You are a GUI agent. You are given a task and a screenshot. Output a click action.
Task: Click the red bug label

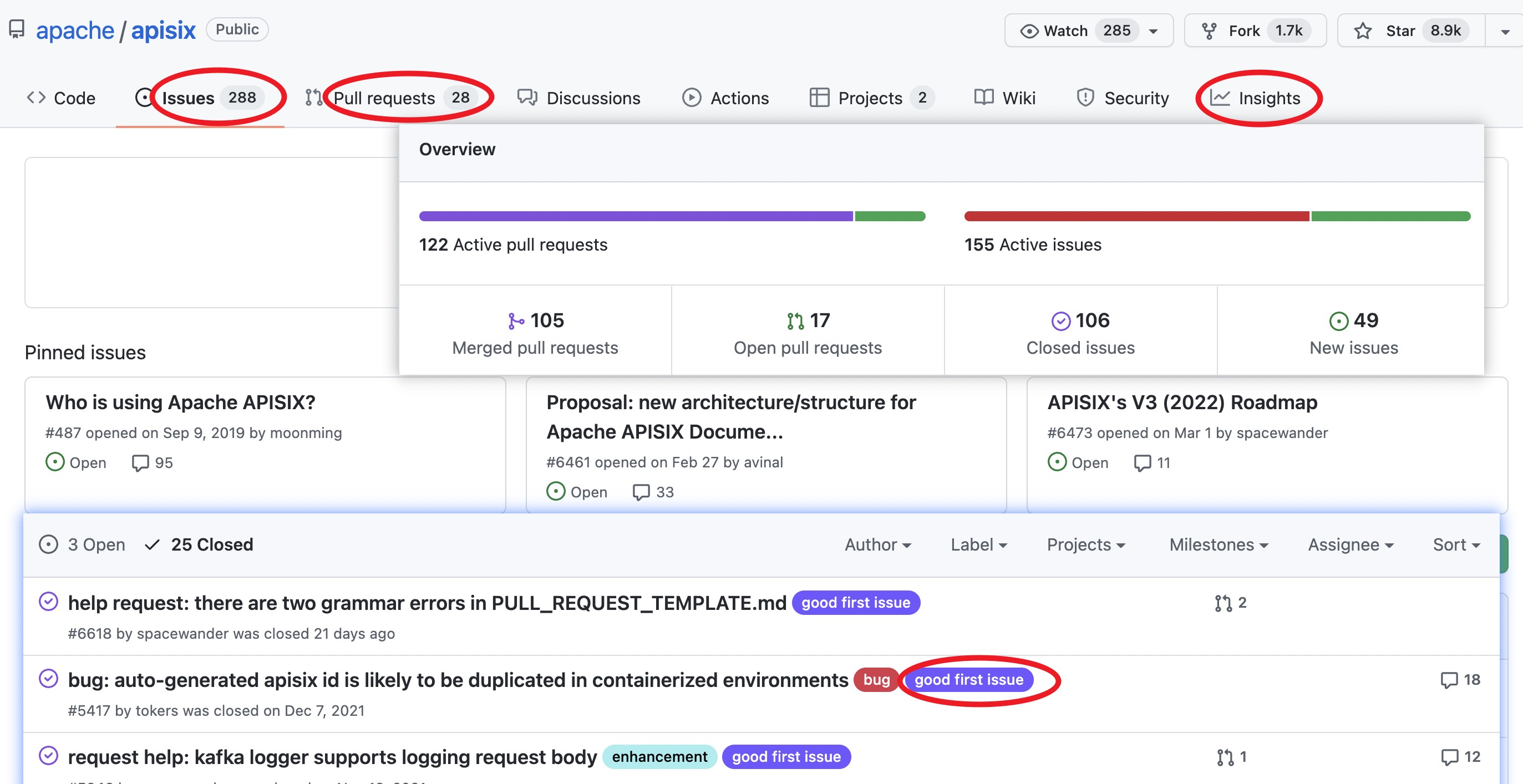tap(876, 679)
